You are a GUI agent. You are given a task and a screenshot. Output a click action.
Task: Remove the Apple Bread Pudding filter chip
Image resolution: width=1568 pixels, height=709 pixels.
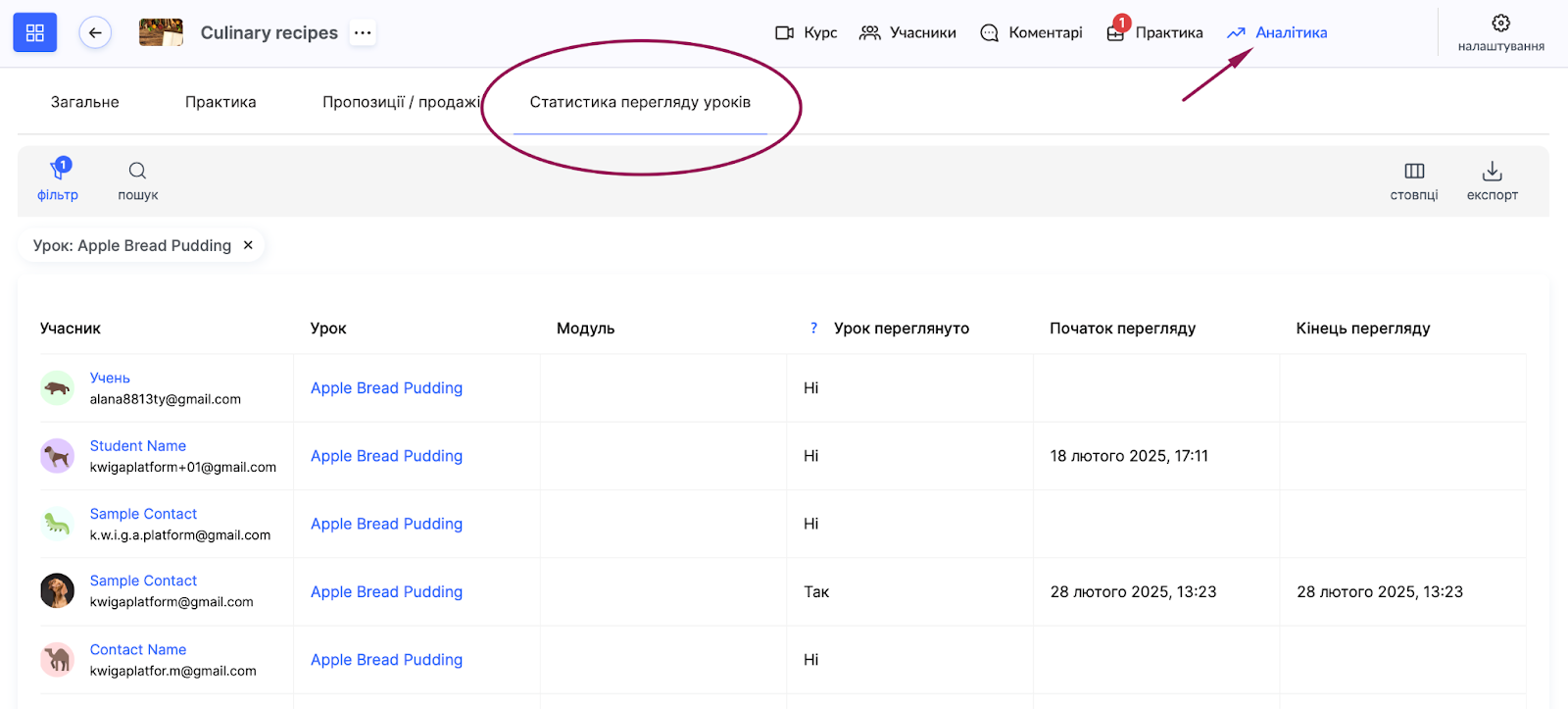point(248,245)
